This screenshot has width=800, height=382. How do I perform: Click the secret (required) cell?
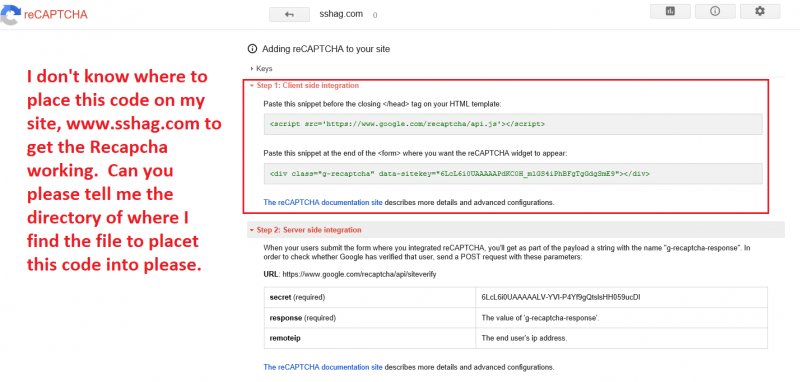point(369,297)
